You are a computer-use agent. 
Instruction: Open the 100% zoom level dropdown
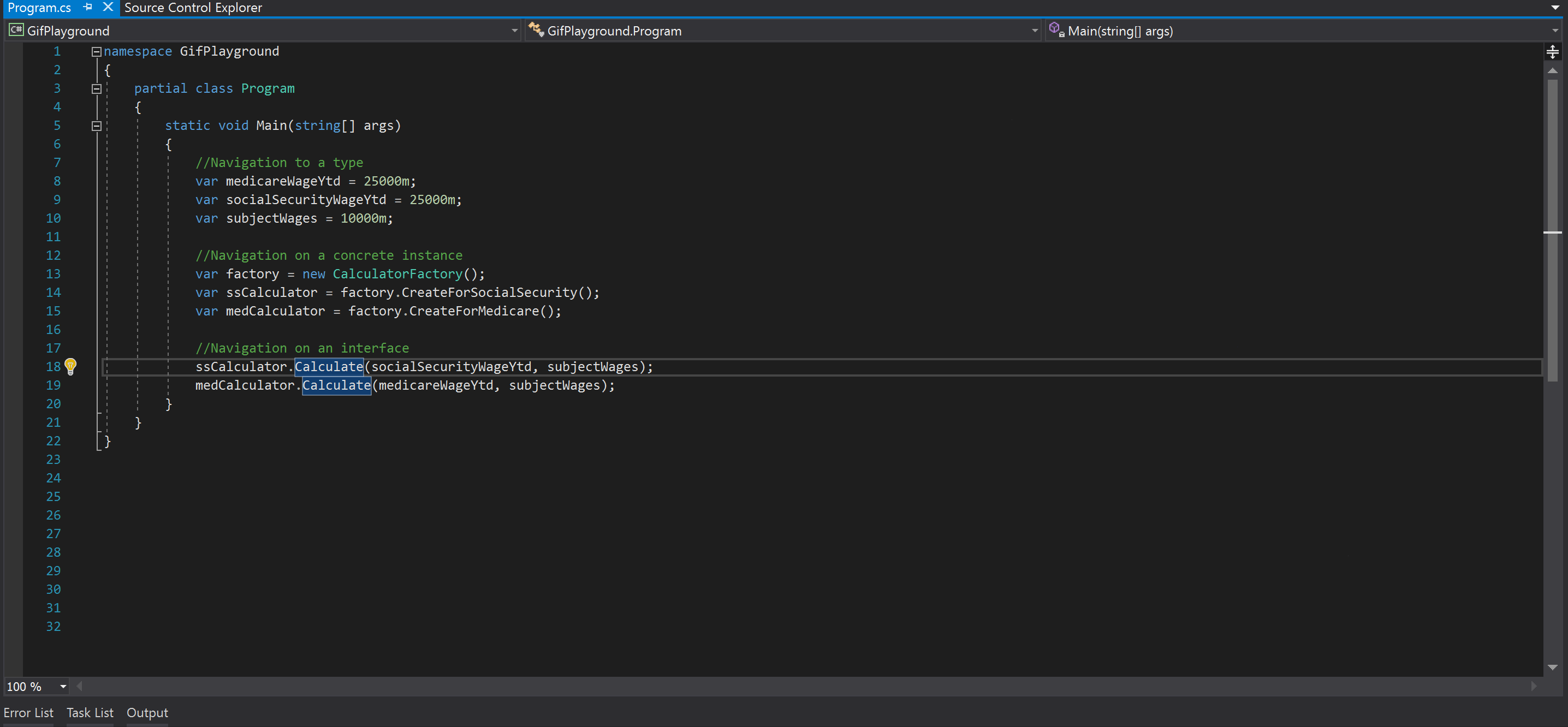63,686
